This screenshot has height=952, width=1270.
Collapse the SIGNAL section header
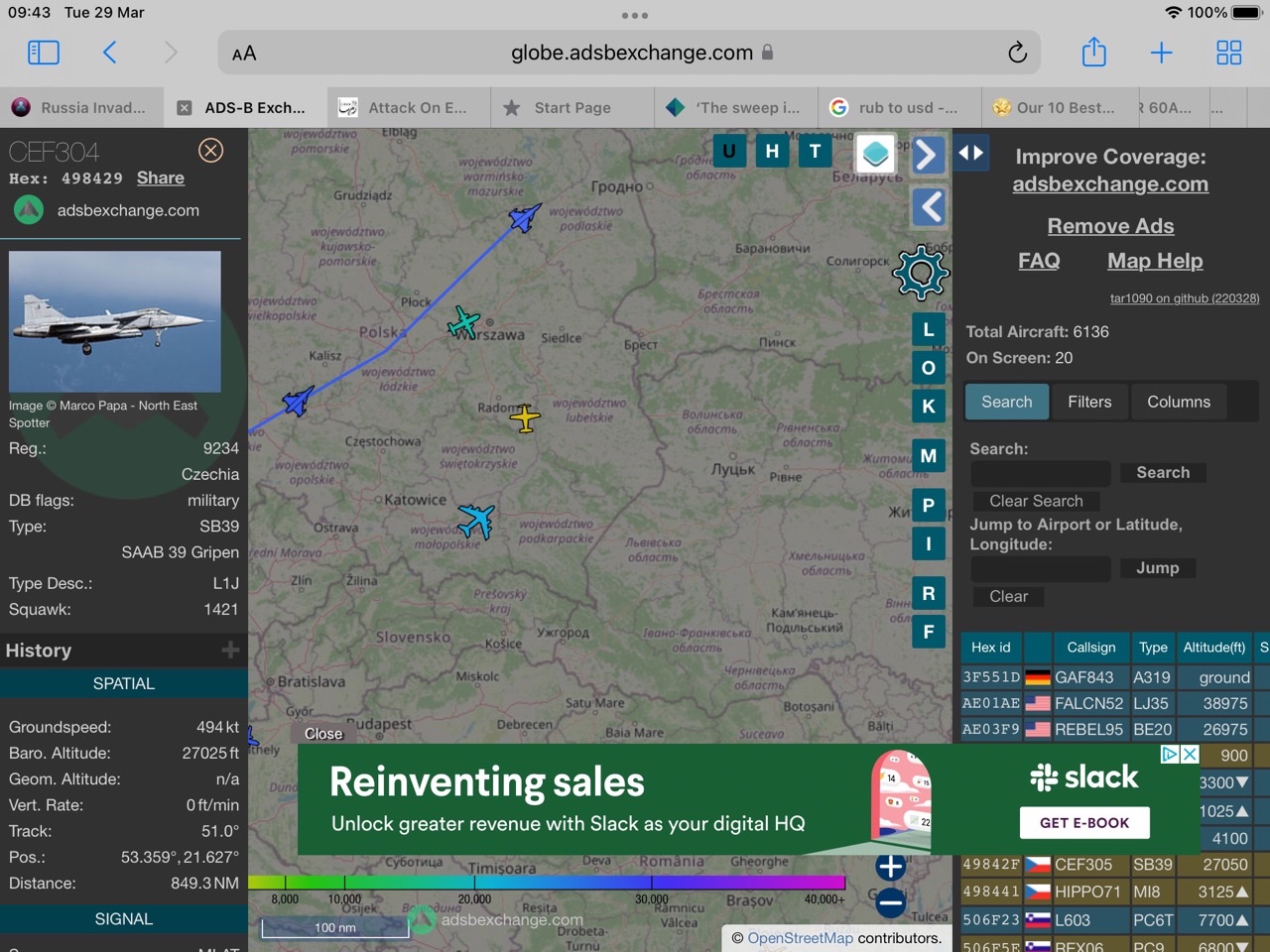pyautogui.click(x=124, y=919)
